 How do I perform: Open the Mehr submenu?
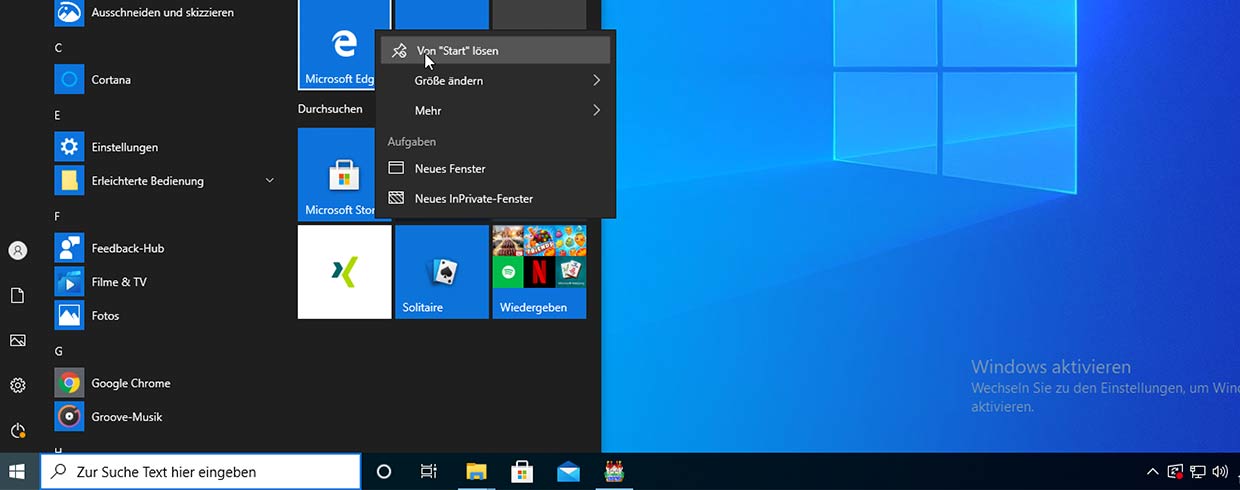(x=495, y=110)
